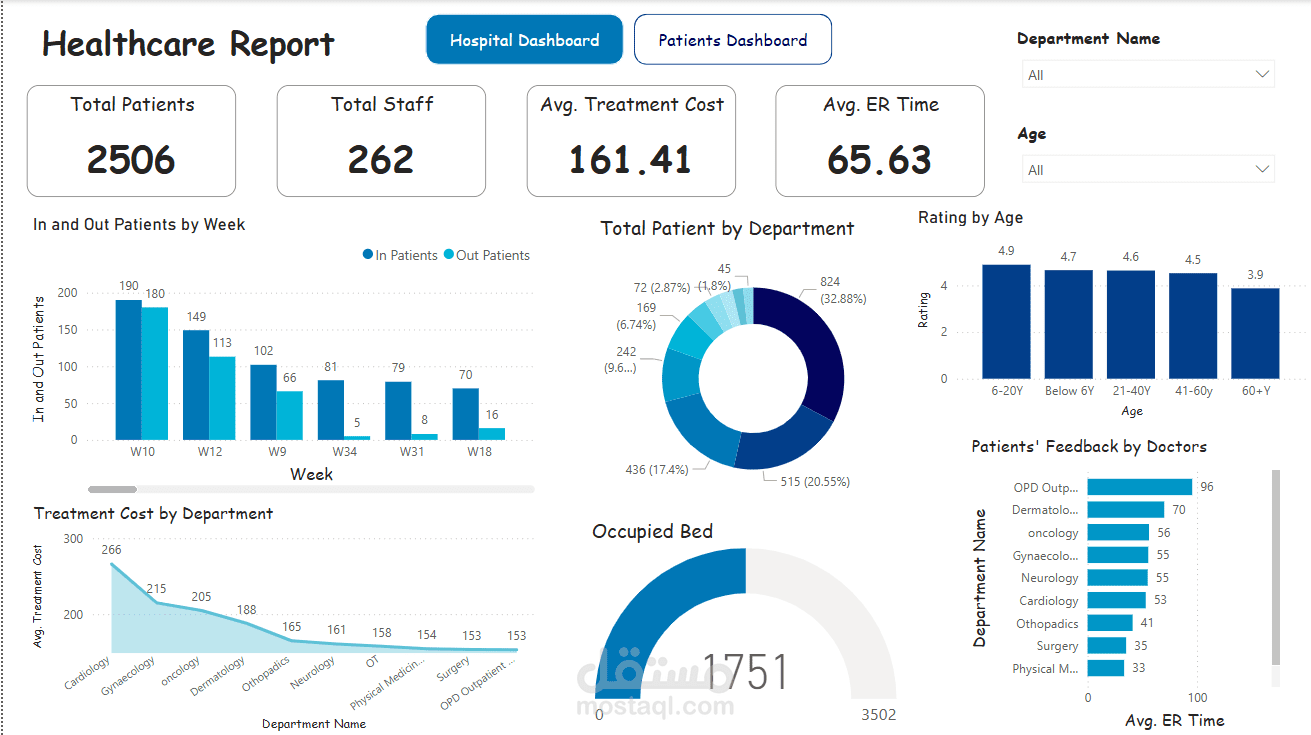Select the Hospital Dashboard tab
This screenshot has width=1311, height=735.
pyautogui.click(x=524, y=39)
